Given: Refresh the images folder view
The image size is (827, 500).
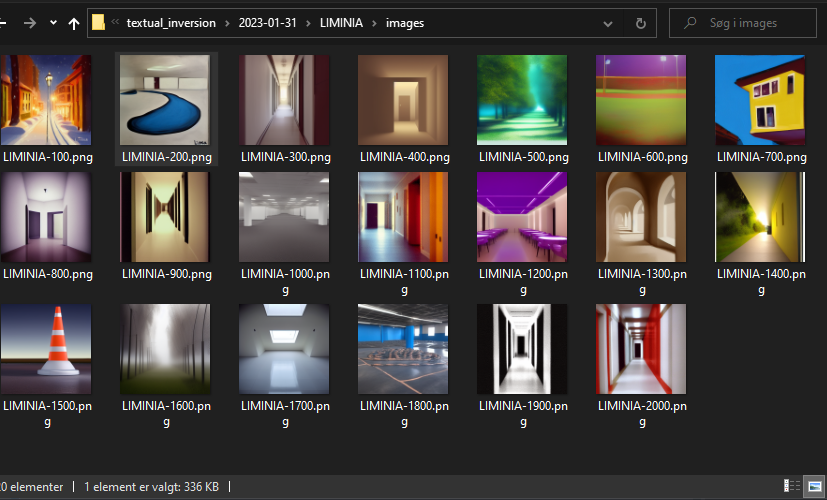Looking at the screenshot, I should point(640,23).
